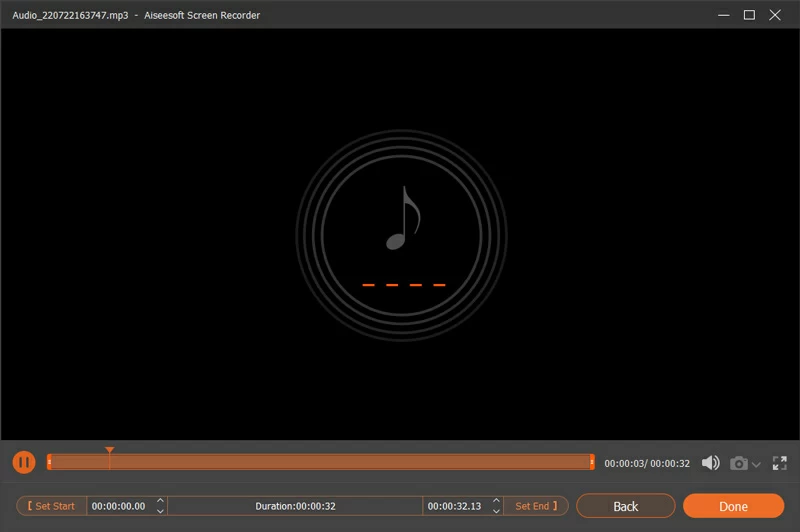Click the middle of the timeline bar
Screen dimensions: 800x532
coord(320,462)
